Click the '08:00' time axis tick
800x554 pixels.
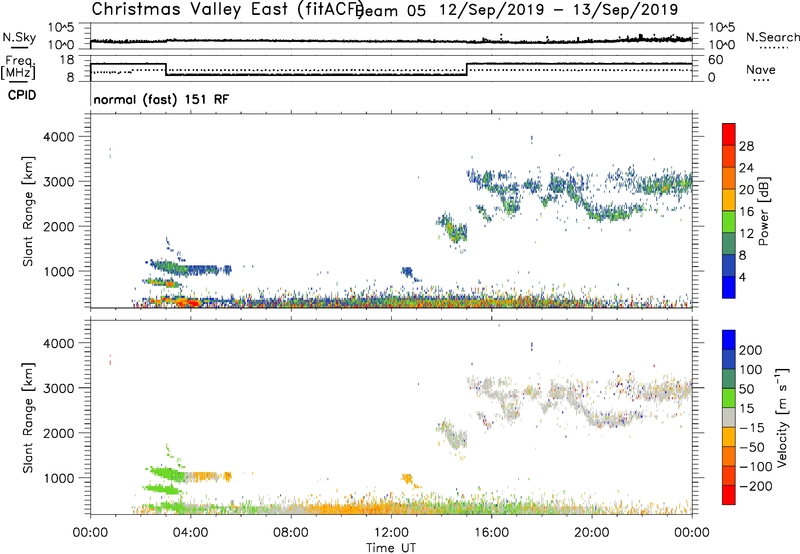[291, 533]
